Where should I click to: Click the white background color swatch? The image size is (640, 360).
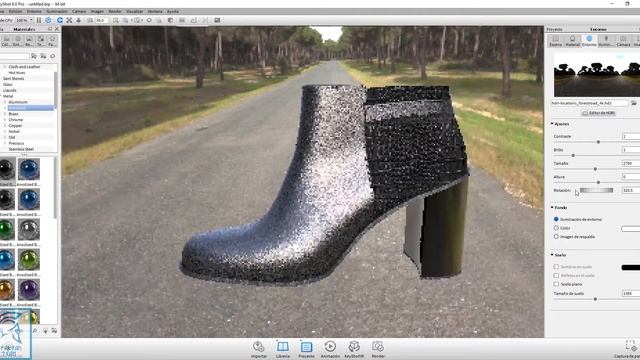pyautogui.click(x=631, y=229)
